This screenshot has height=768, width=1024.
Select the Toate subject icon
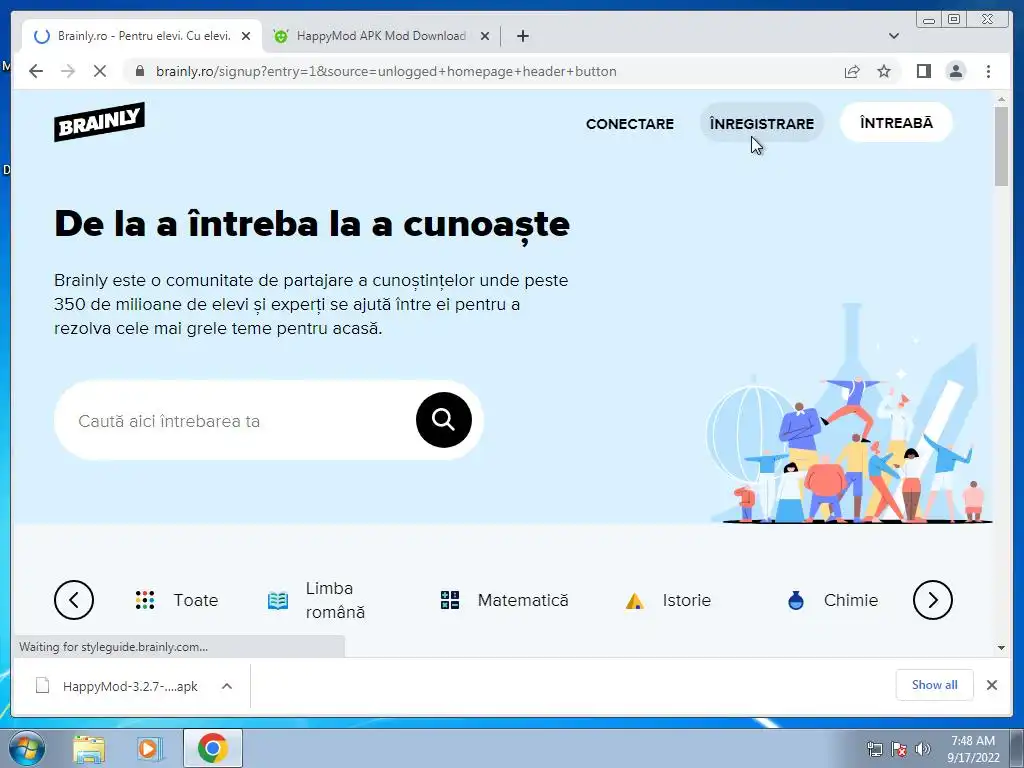point(145,600)
